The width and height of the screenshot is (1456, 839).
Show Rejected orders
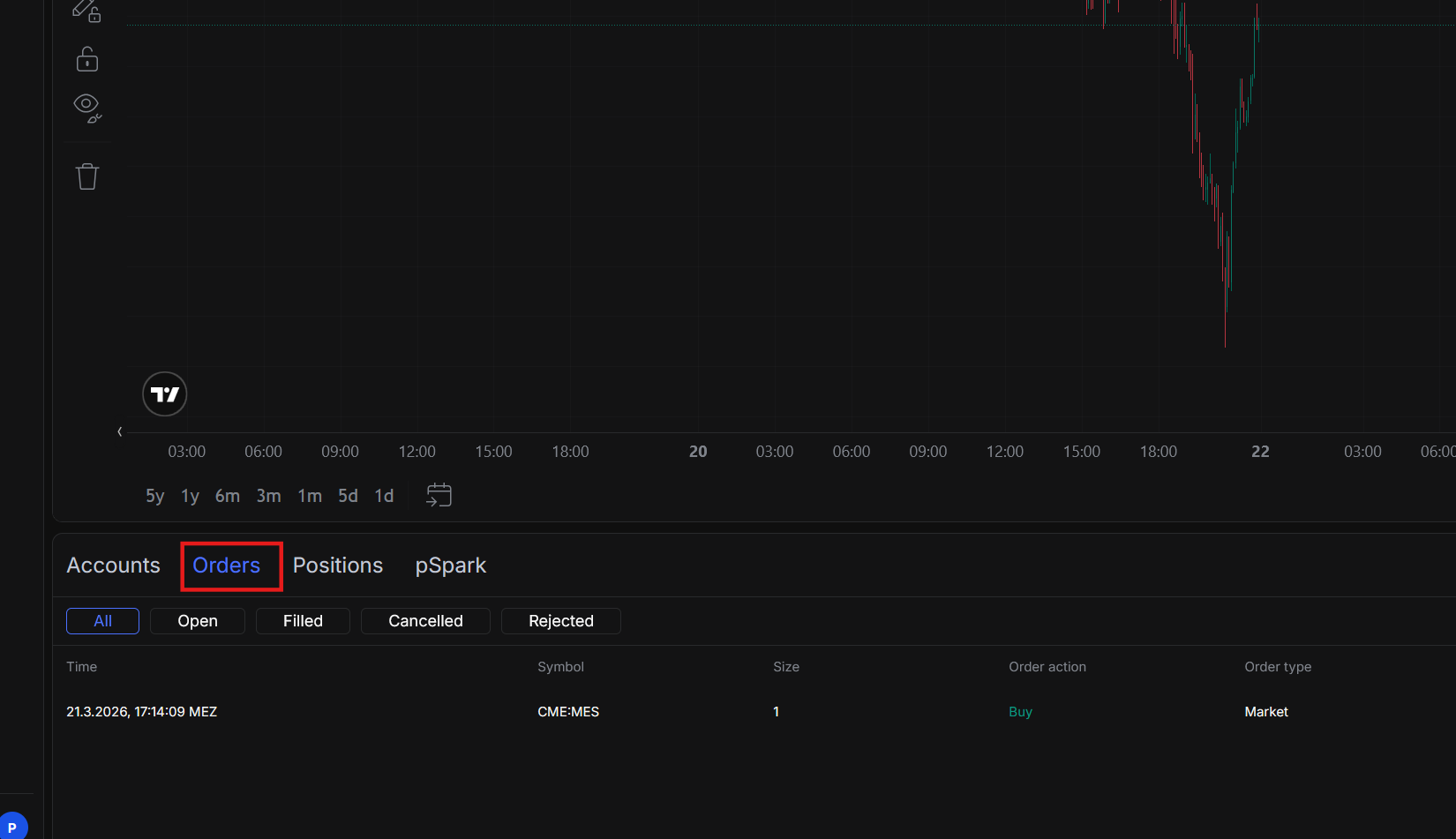pos(560,620)
